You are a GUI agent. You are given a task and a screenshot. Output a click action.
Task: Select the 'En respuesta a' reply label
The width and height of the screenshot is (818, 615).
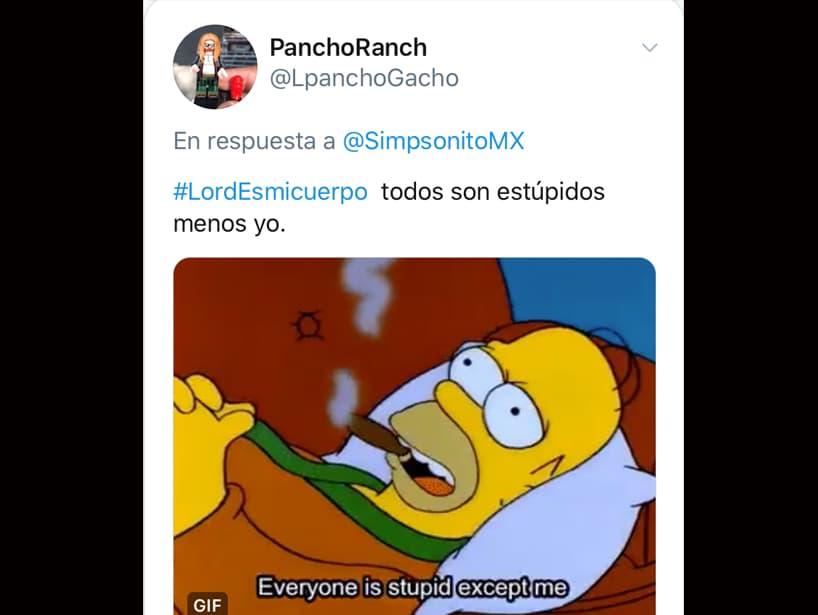(x=254, y=141)
